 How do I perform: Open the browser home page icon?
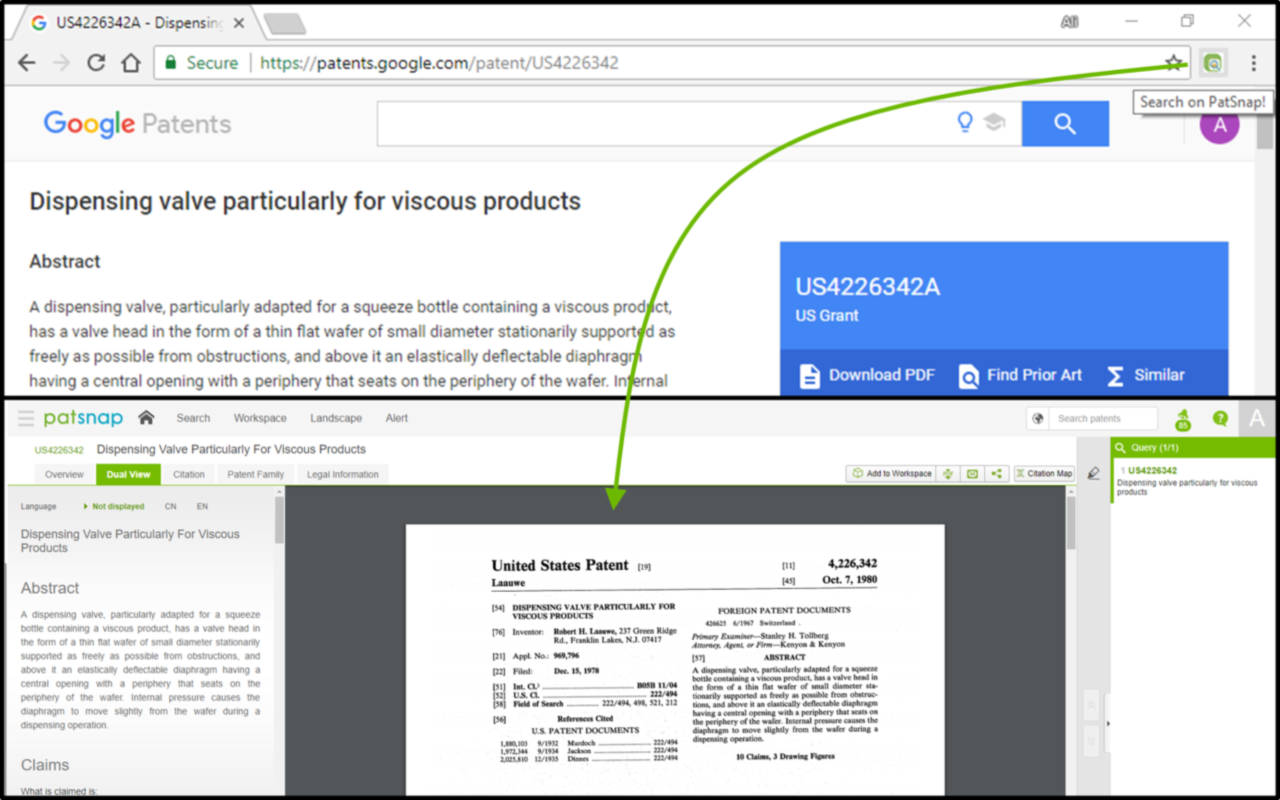tap(131, 63)
